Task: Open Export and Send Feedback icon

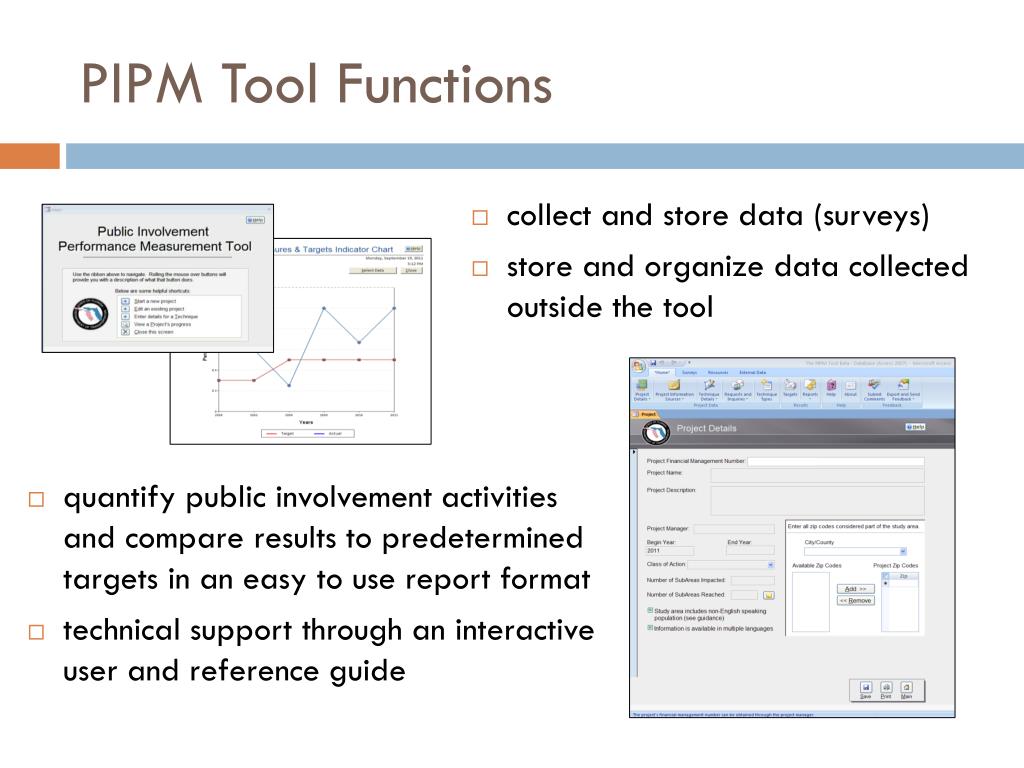Action: click(x=903, y=388)
